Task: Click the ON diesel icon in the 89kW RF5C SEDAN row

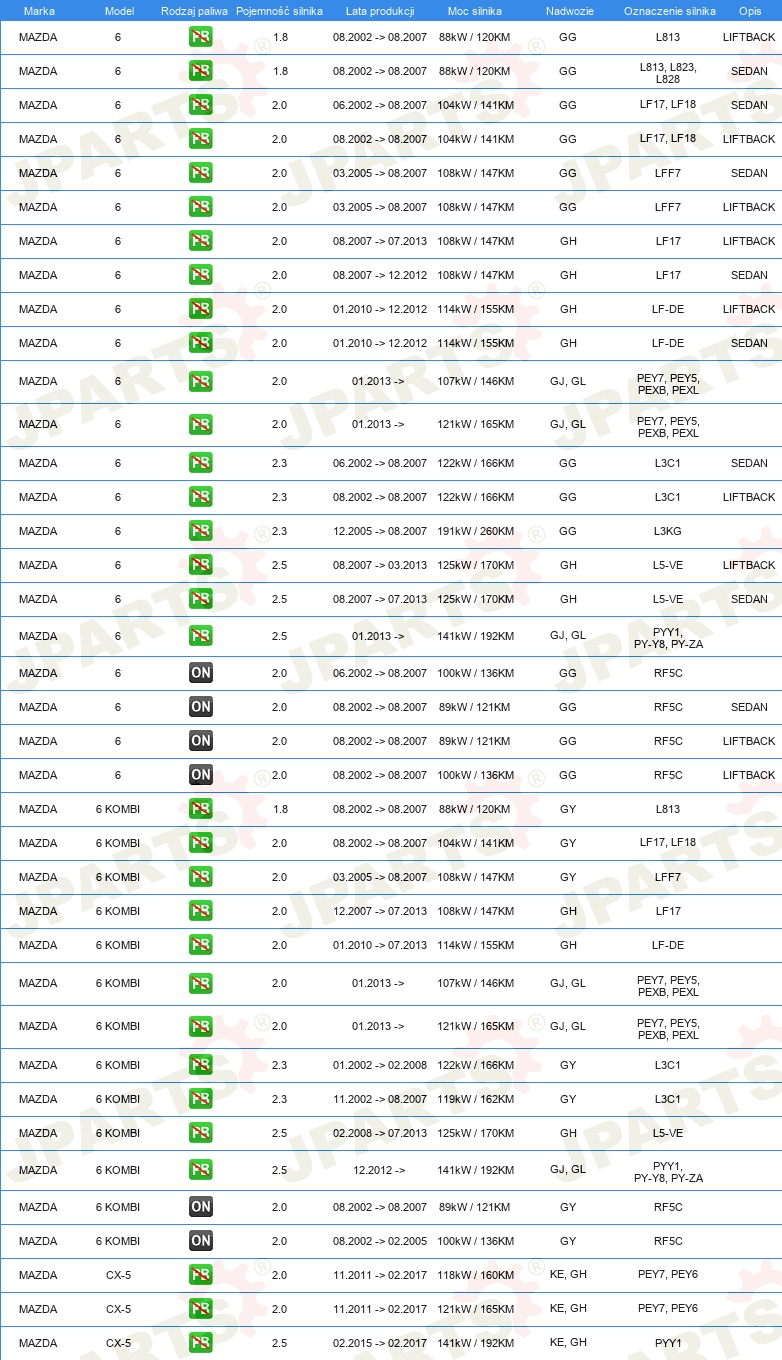Action: pyautogui.click(x=201, y=707)
